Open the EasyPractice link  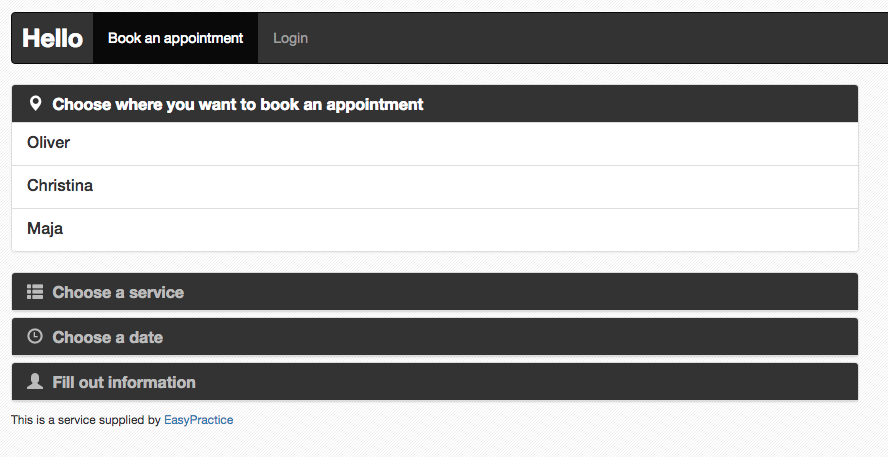click(198, 420)
